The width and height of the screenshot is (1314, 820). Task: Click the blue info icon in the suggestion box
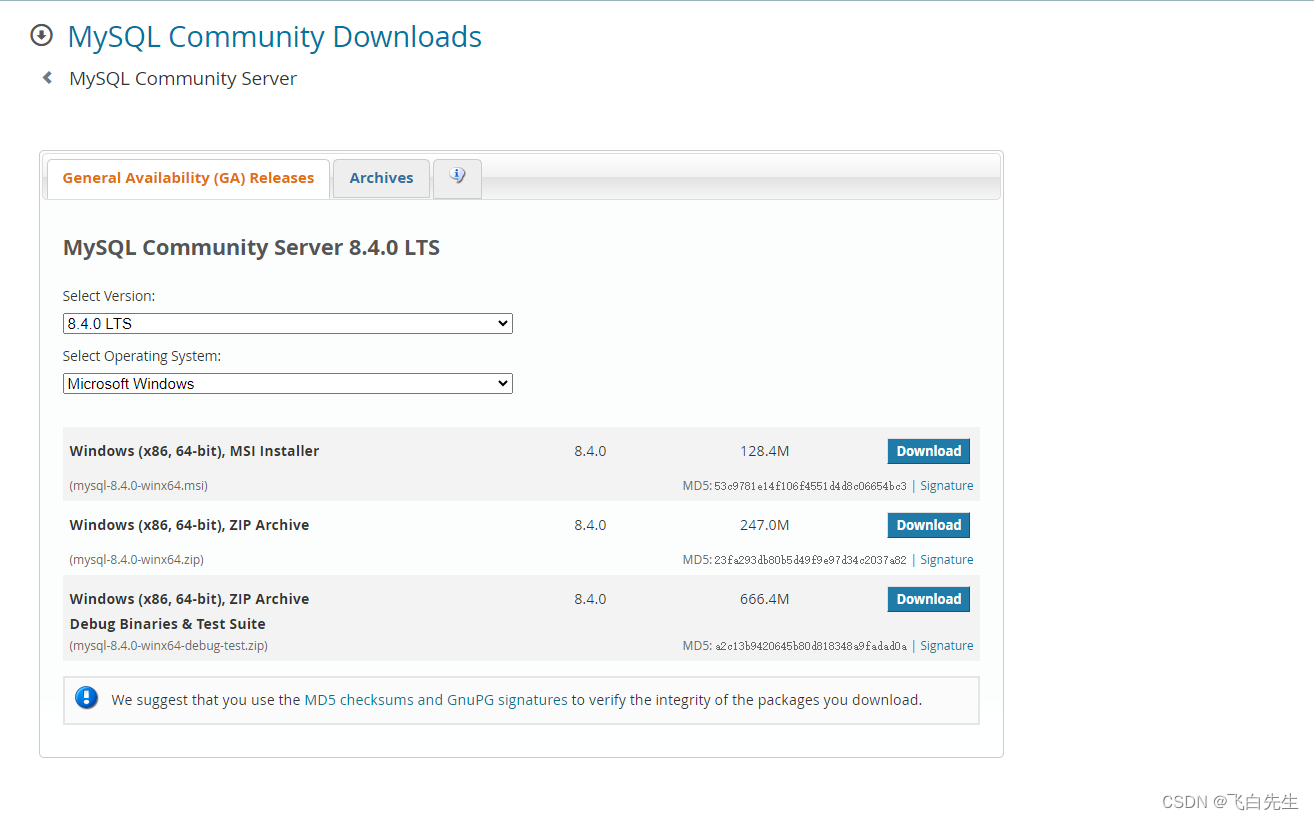click(87, 698)
